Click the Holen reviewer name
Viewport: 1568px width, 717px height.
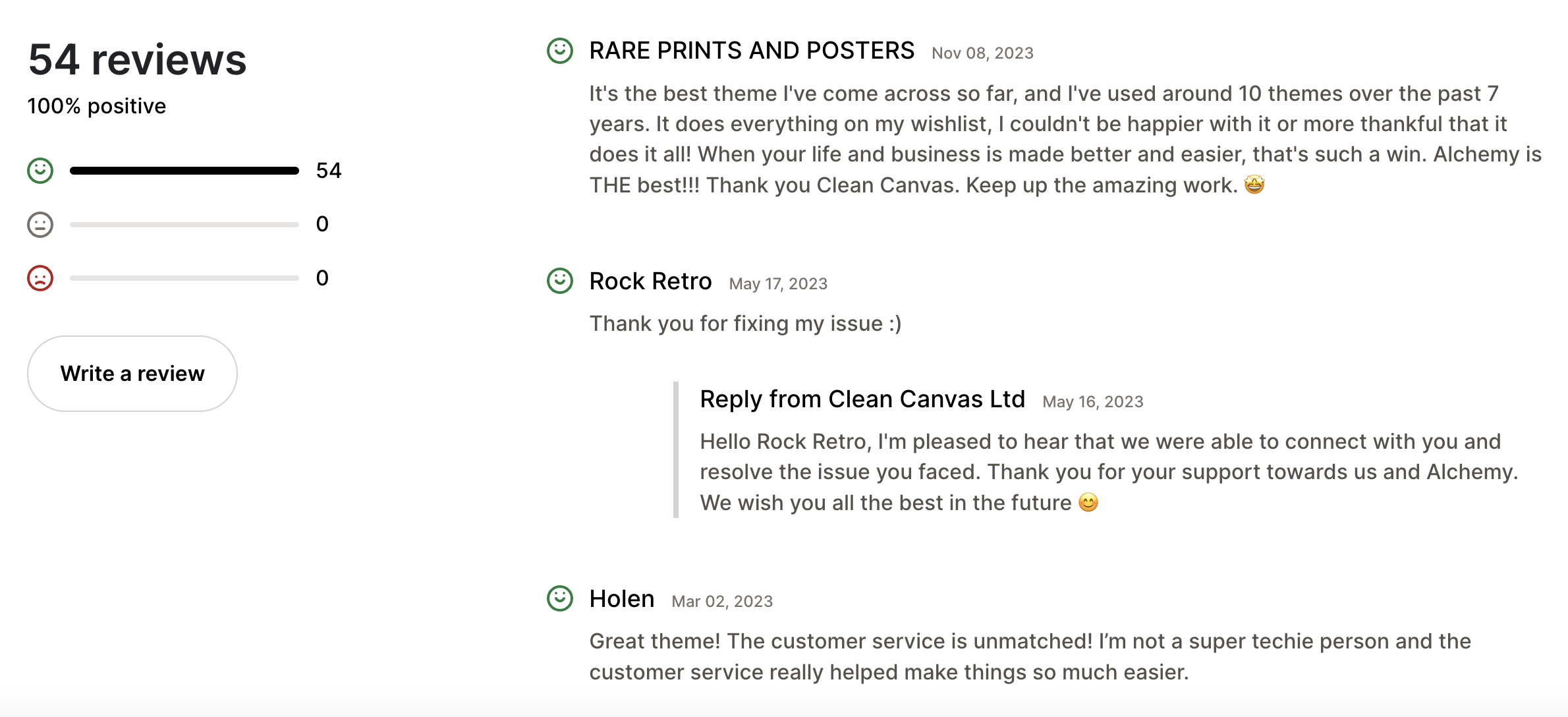point(621,599)
